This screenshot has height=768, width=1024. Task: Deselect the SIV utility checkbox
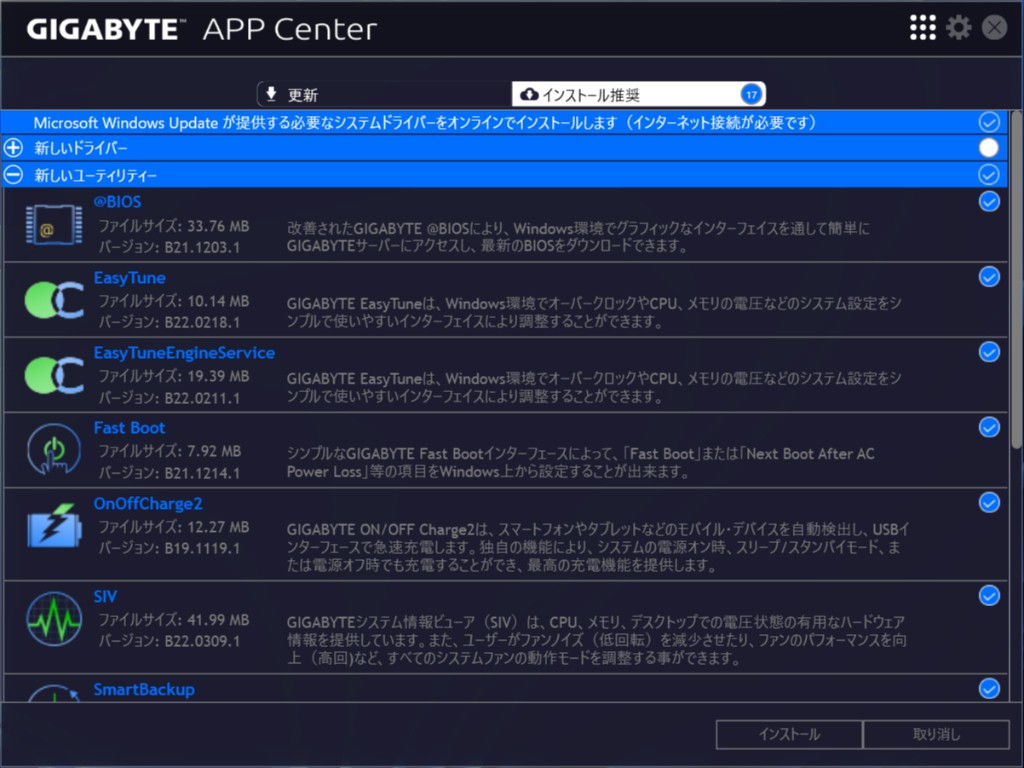(989, 596)
